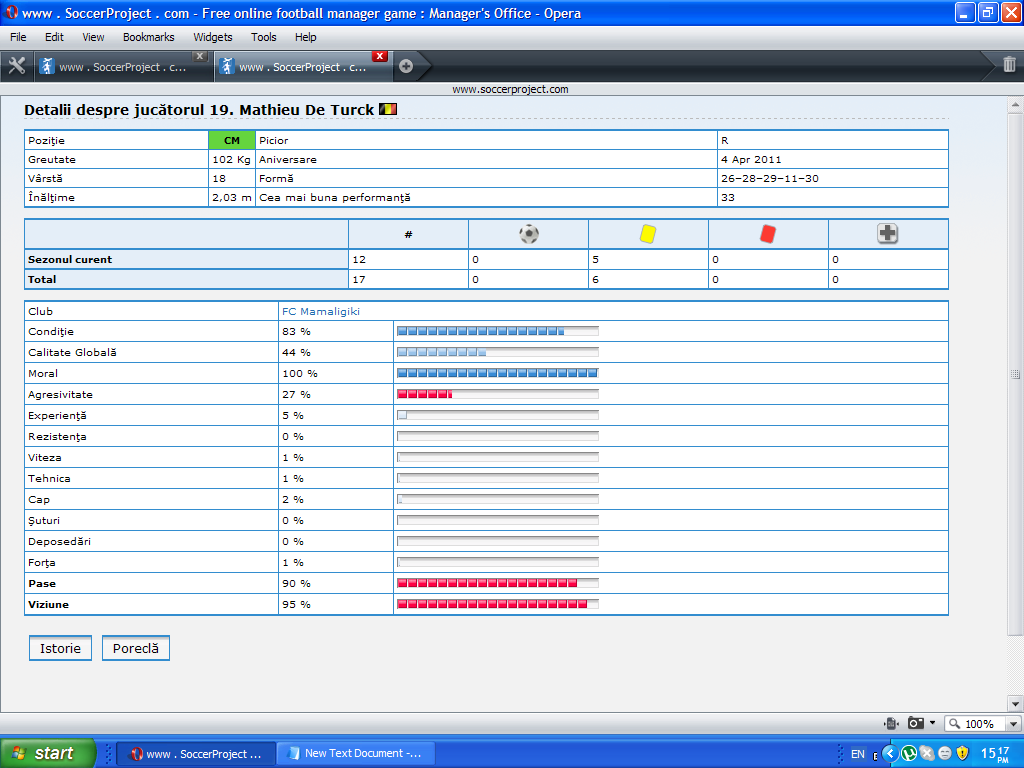Viewport: 1024px width, 768px height.
Task: Expand hidden system tray icons arrow
Action: point(889,753)
